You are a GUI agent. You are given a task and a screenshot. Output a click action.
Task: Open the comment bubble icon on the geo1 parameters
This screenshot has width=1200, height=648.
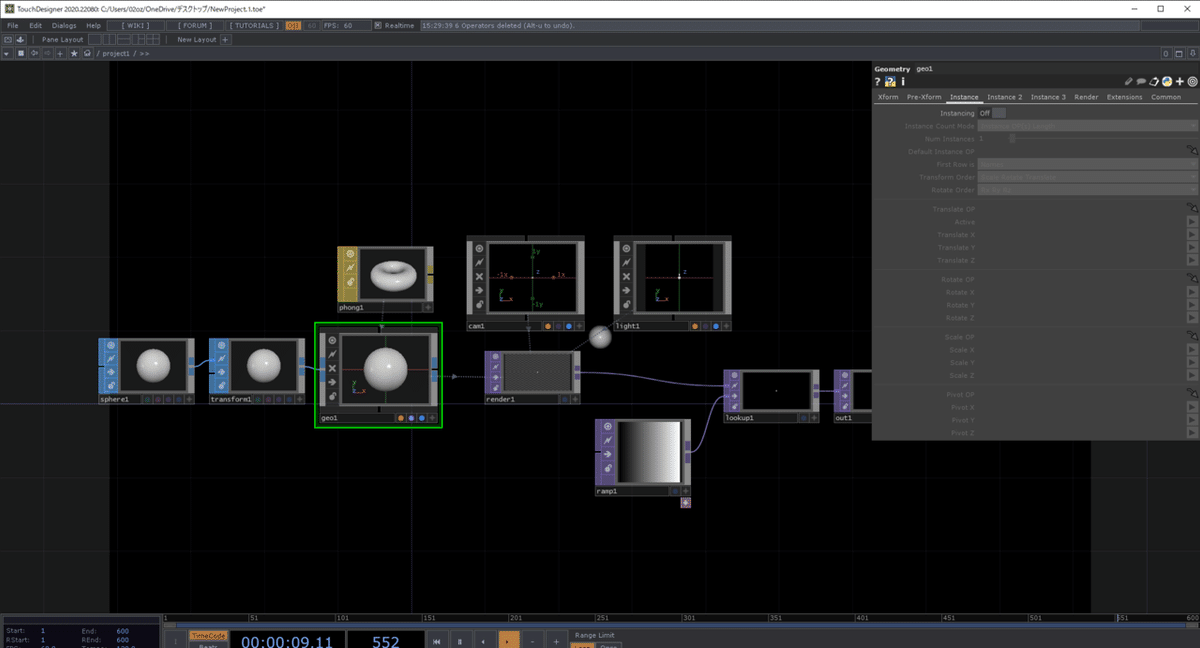1141,81
